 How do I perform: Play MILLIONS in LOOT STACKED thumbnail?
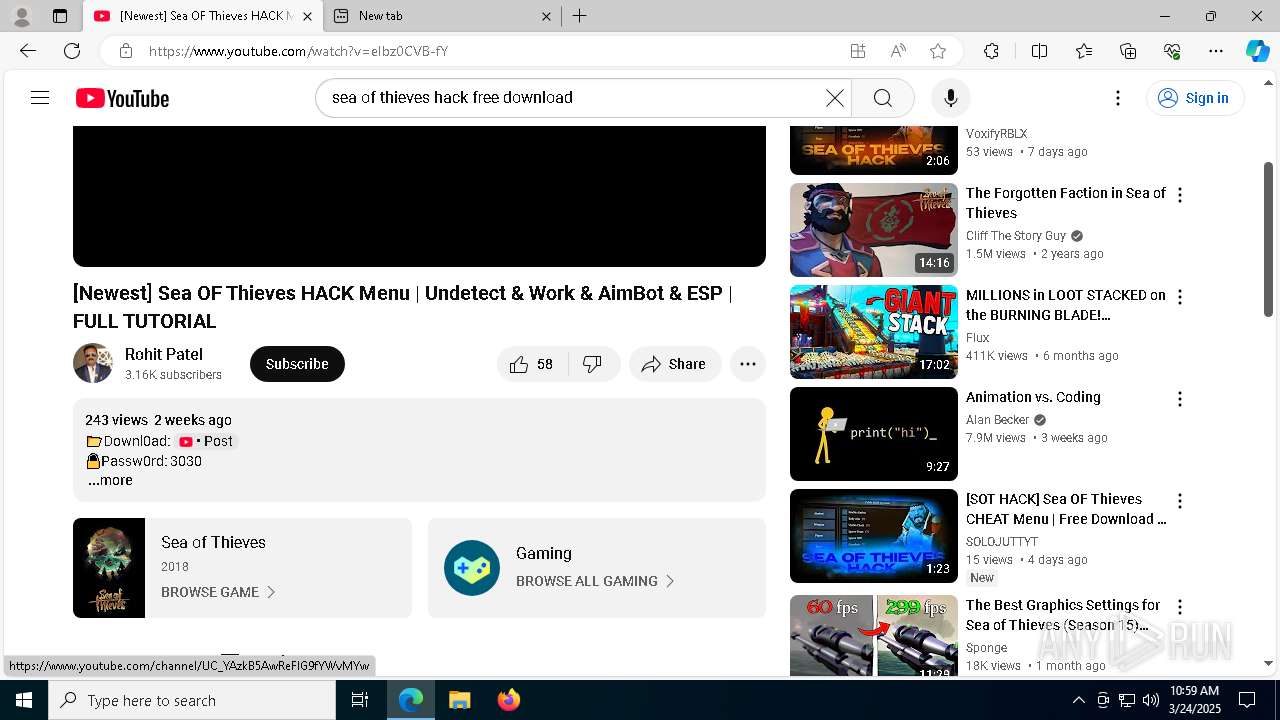[x=874, y=332]
